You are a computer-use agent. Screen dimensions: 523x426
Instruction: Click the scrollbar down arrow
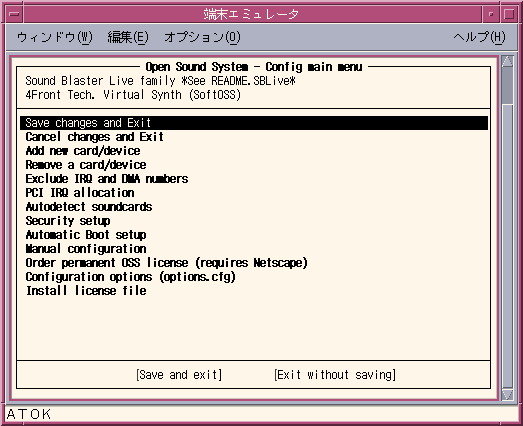coord(508,395)
